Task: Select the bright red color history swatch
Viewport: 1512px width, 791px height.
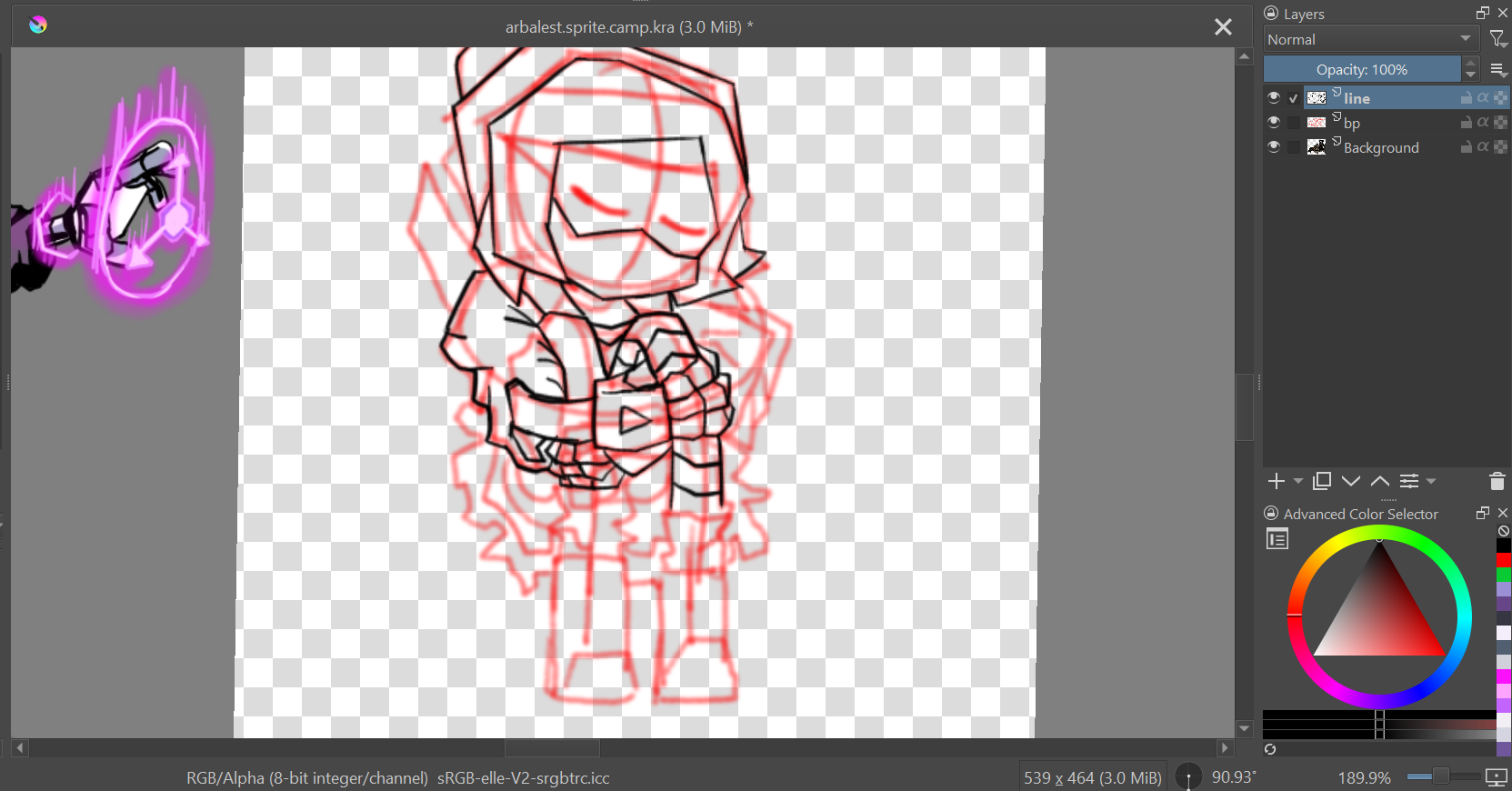Action: [1504, 559]
